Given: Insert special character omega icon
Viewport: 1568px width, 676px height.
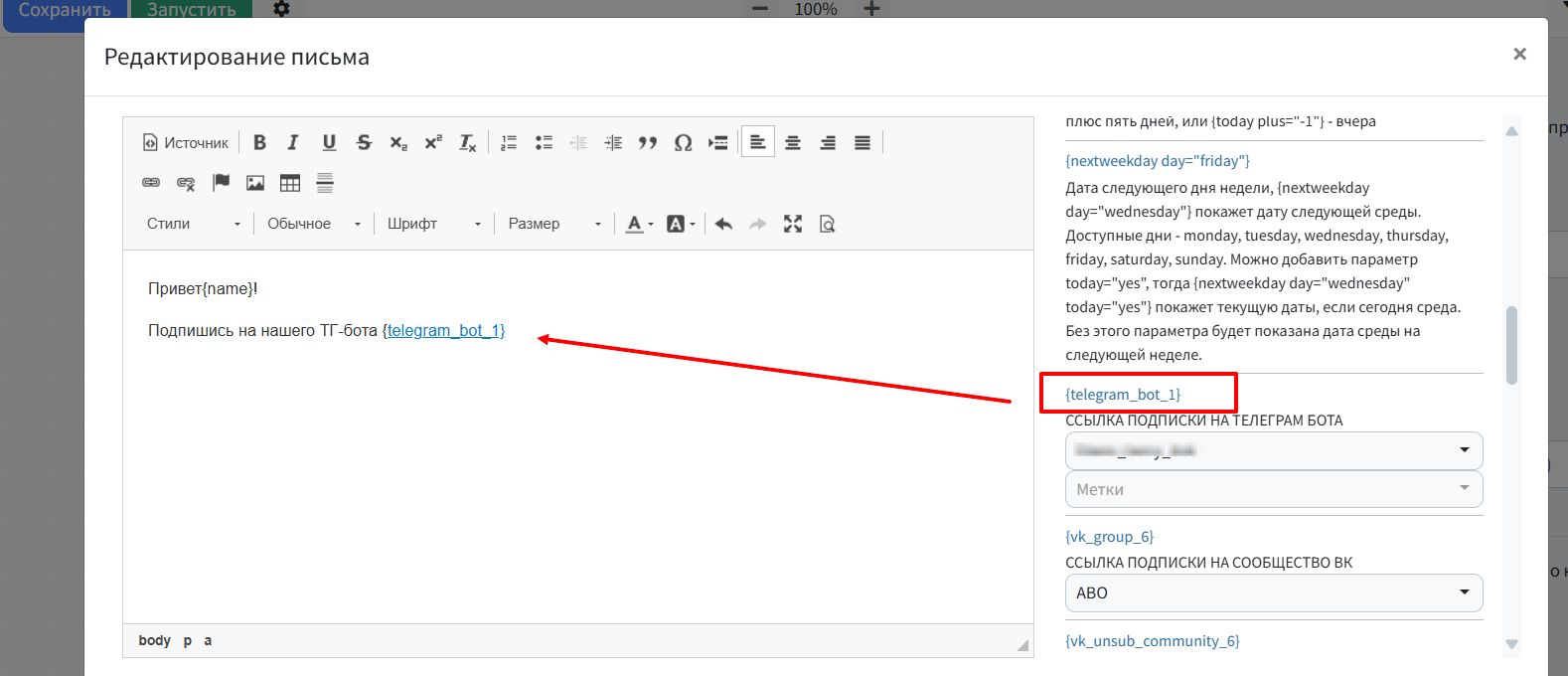Looking at the screenshot, I should 683,142.
